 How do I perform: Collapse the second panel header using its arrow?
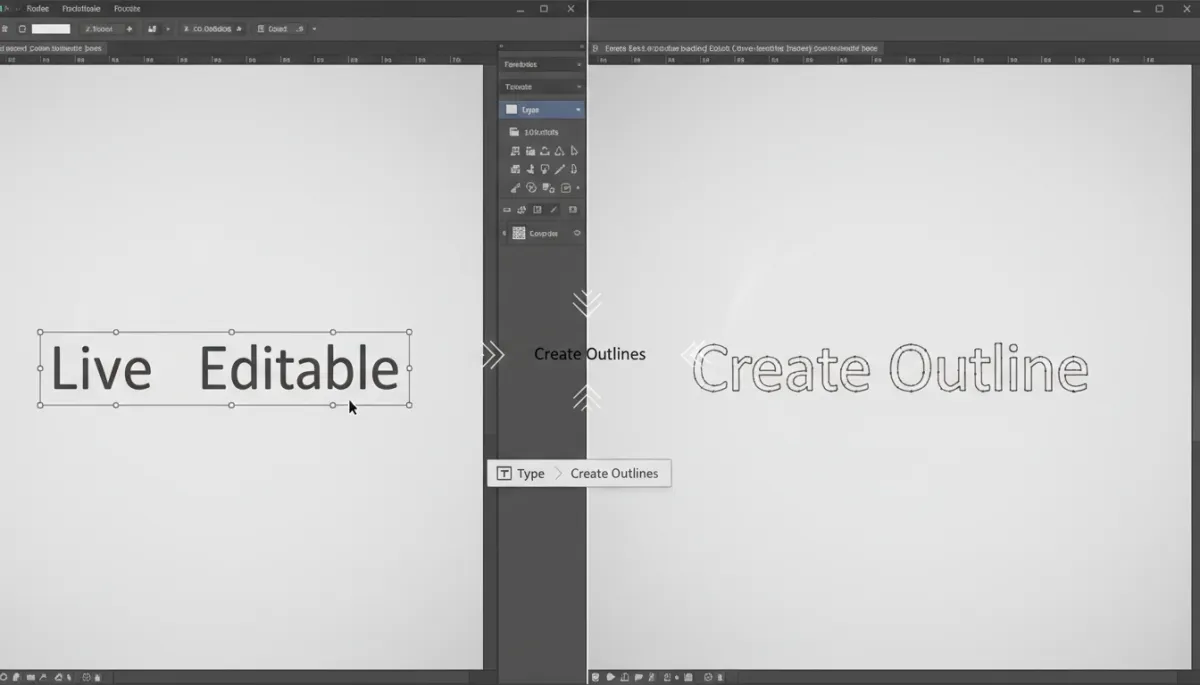click(578, 87)
